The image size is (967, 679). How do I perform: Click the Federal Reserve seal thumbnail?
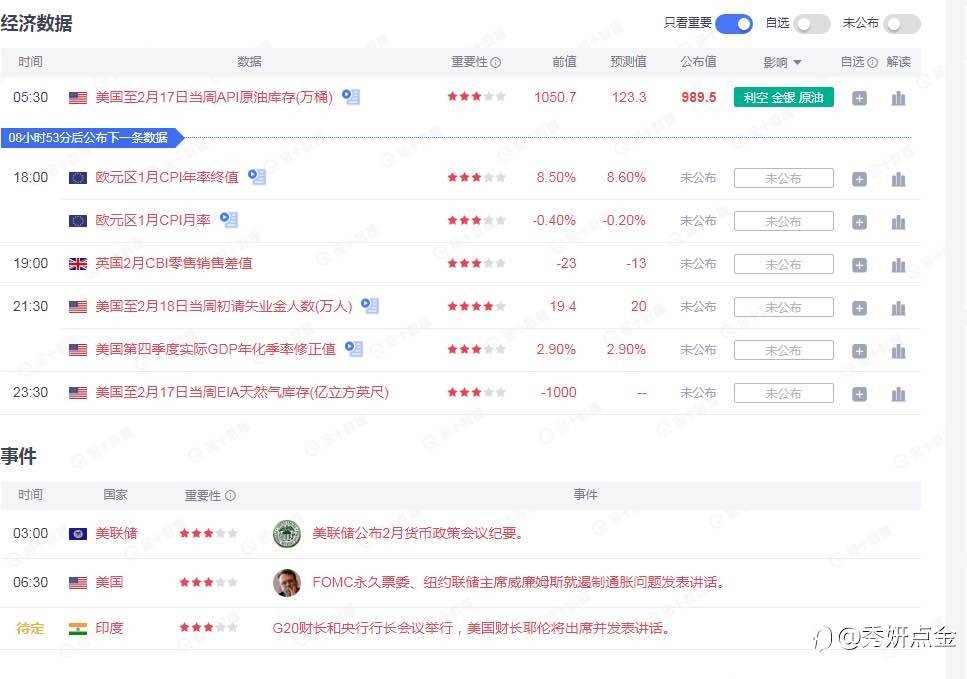pos(287,533)
